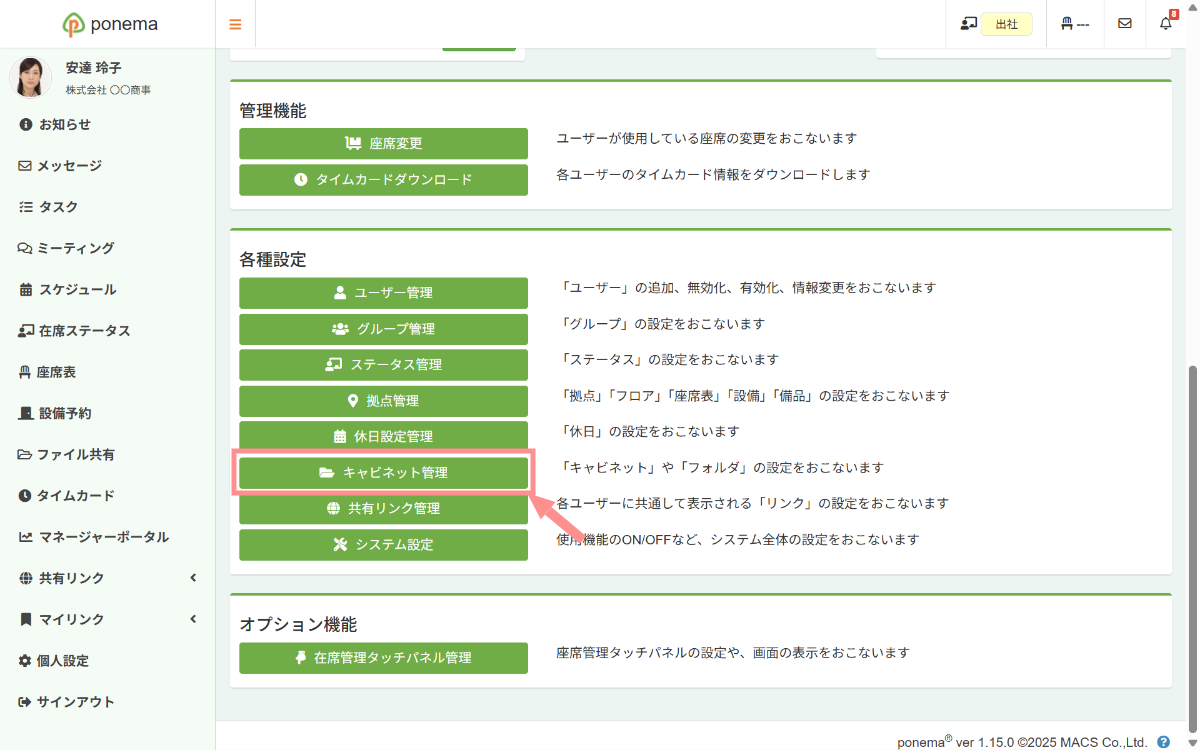Open 休日設定管理 settings
This screenshot has height=750, width=1200.
[x=383, y=437]
